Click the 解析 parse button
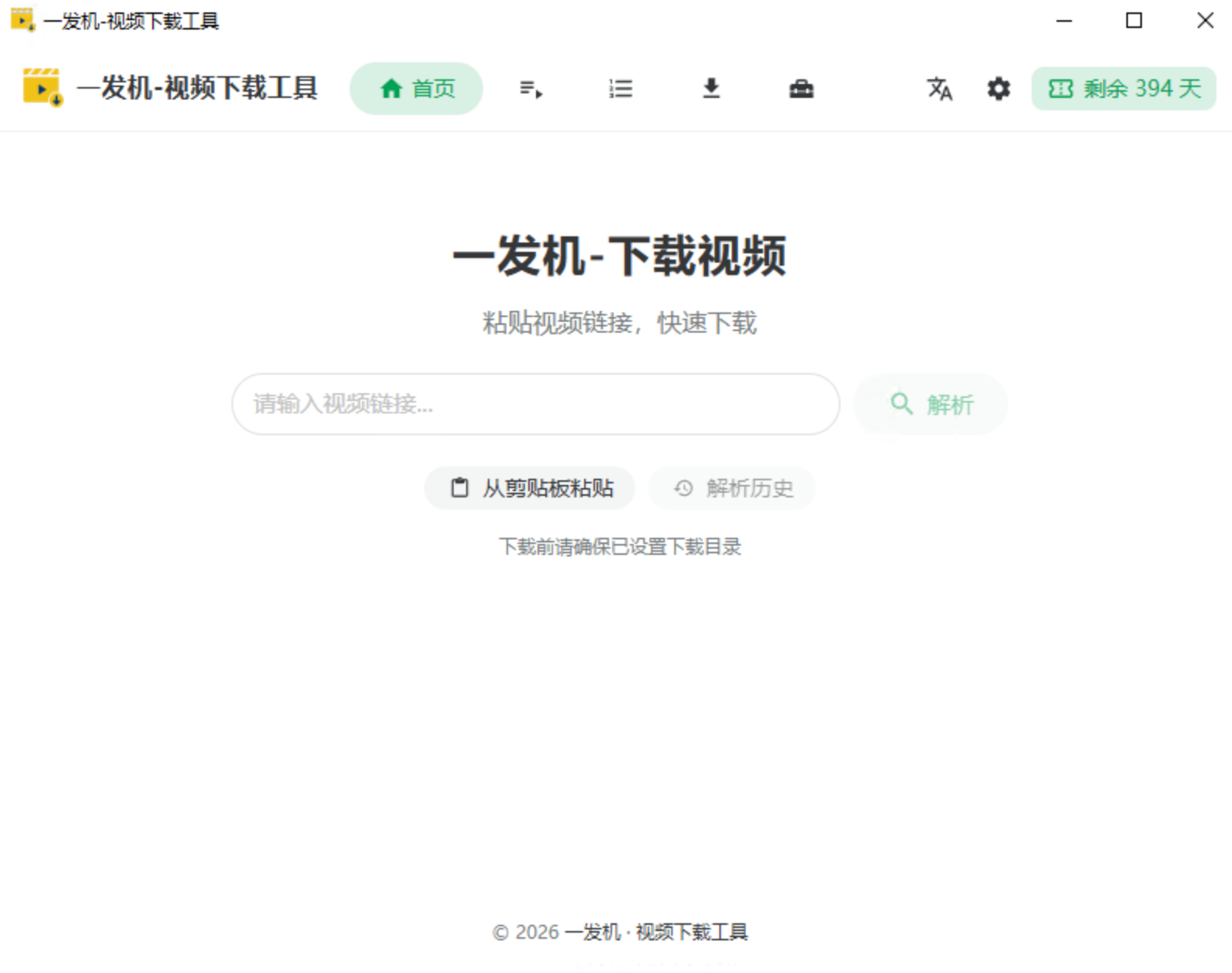 coord(931,404)
